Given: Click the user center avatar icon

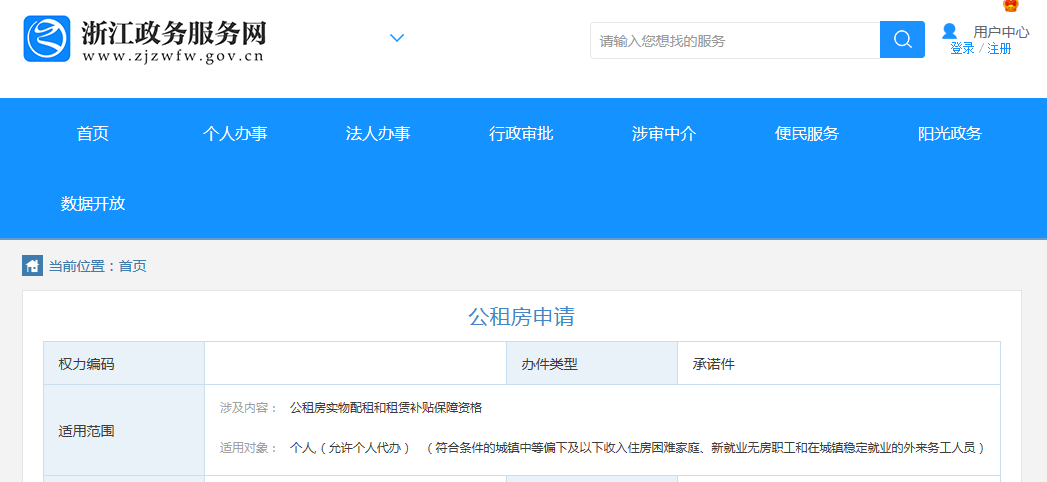Looking at the screenshot, I should pos(949,31).
